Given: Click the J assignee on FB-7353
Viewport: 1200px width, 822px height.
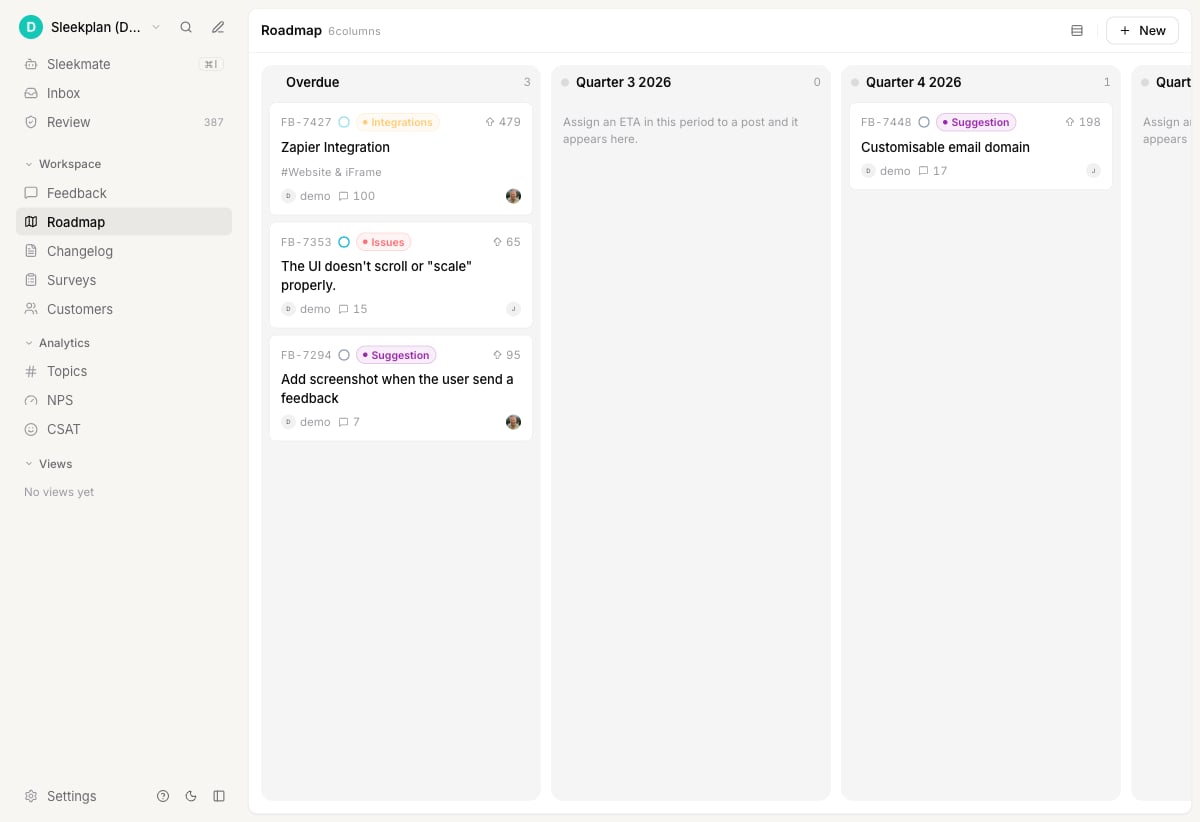Looking at the screenshot, I should click(513, 309).
